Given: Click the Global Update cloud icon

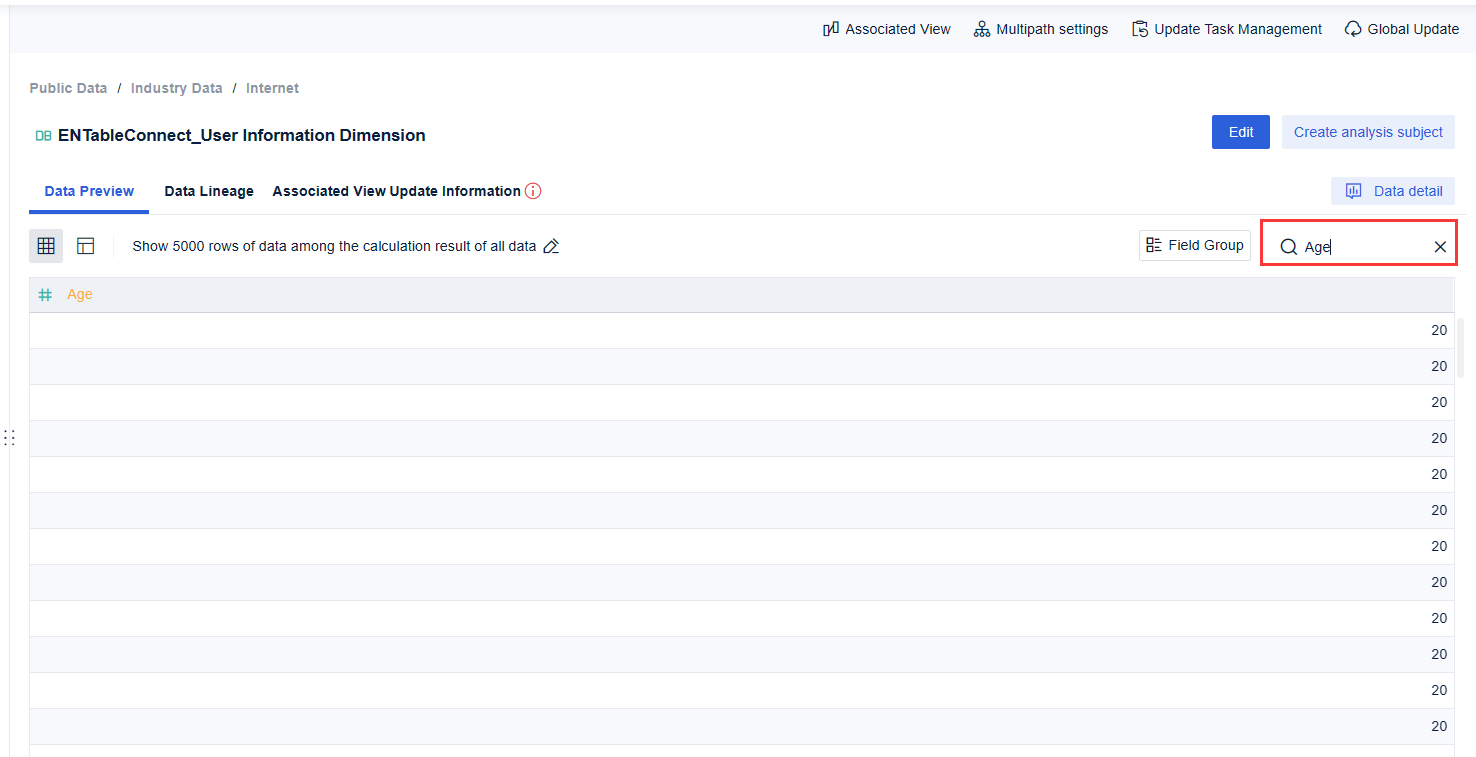Looking at the screenshot, I should coord(1353,29).
